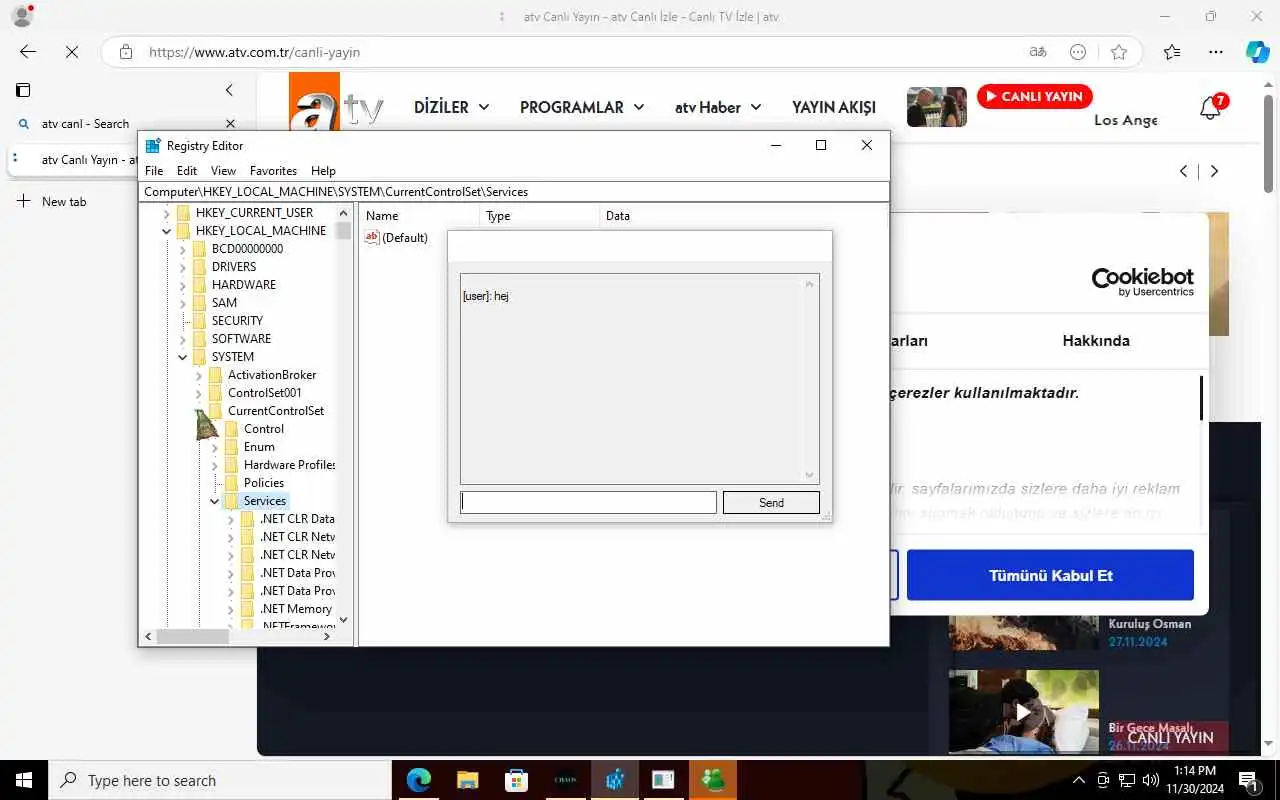Open the DİZİLER dropdown menu
1280x800 pixels.
[452, 107]
